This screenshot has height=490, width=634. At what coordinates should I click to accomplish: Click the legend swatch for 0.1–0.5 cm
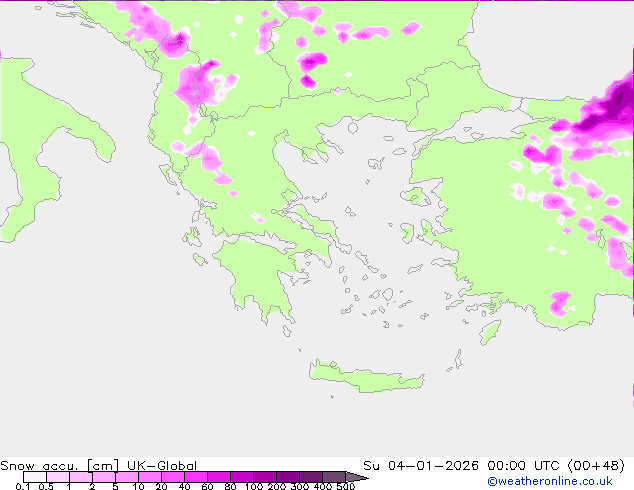pyautogui.click(x=35, y=477)
